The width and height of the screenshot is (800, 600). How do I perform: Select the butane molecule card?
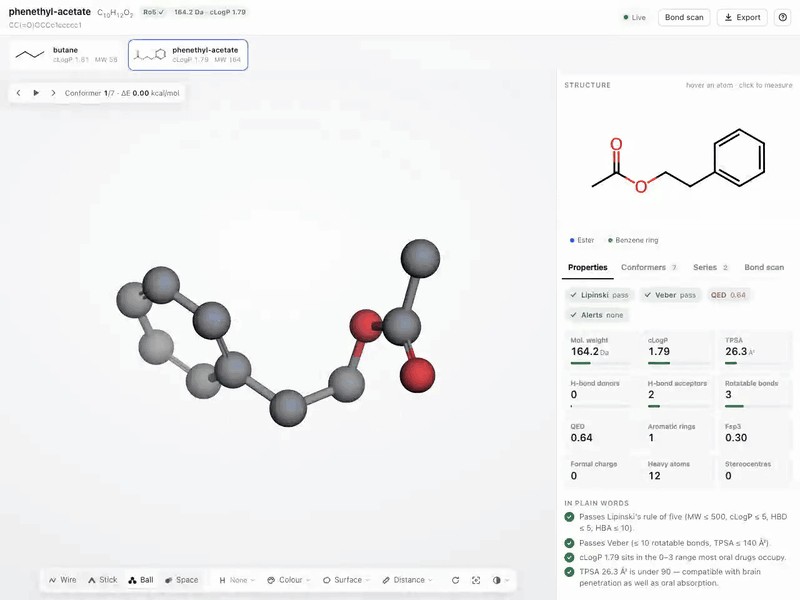[x=66, y=55]
